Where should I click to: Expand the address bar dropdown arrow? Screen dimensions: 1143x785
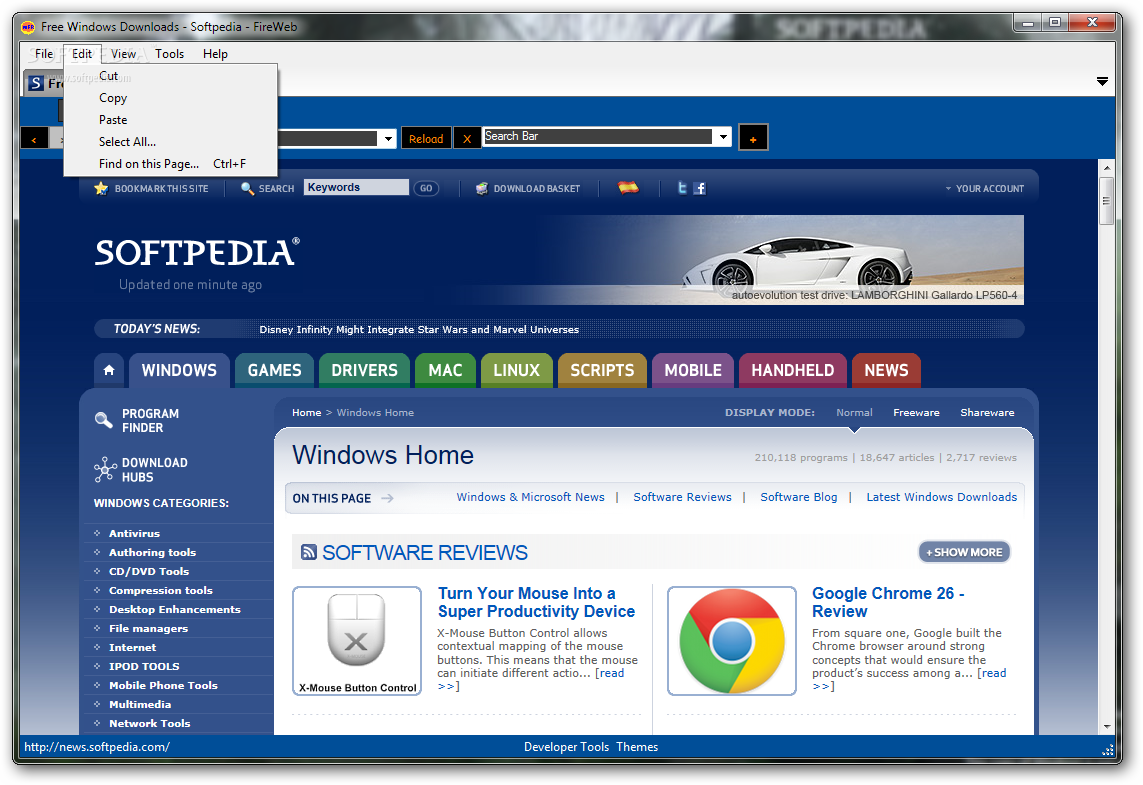pyautogui.click(x=389, y=138)
